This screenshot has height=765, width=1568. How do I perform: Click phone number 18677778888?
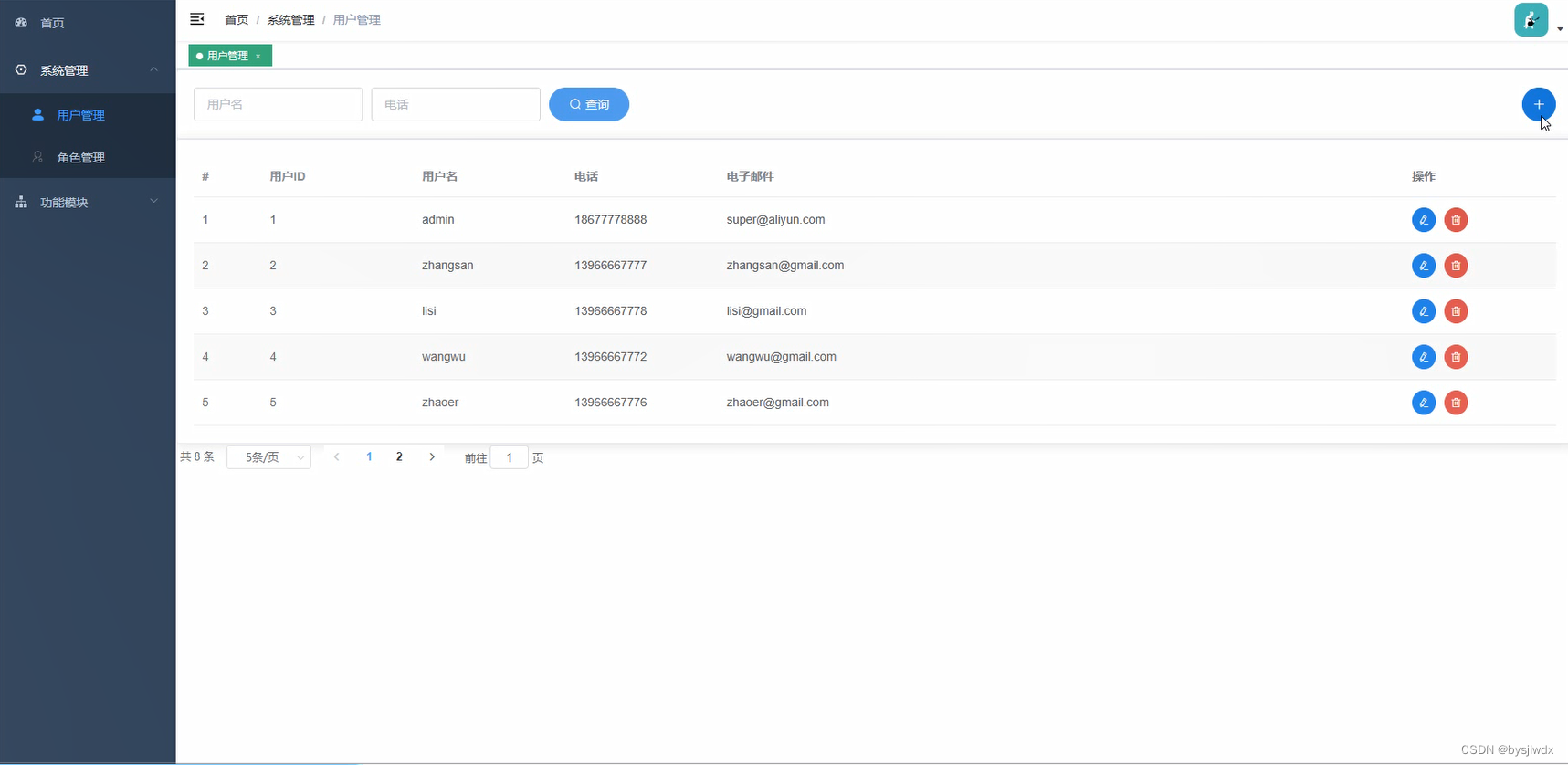pyautogui.click(x=611, y=220)
